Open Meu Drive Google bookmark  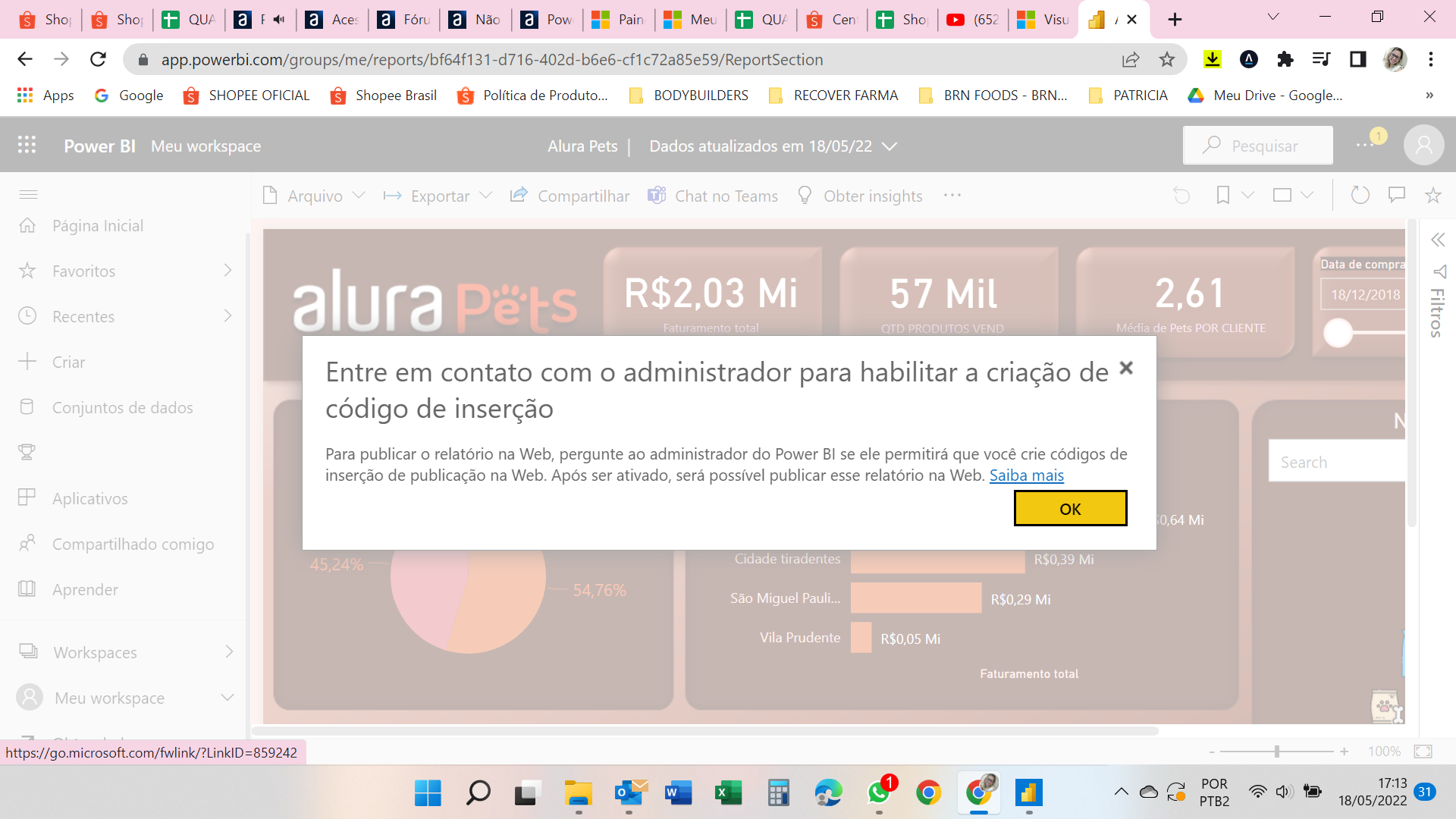(1265, 96)
